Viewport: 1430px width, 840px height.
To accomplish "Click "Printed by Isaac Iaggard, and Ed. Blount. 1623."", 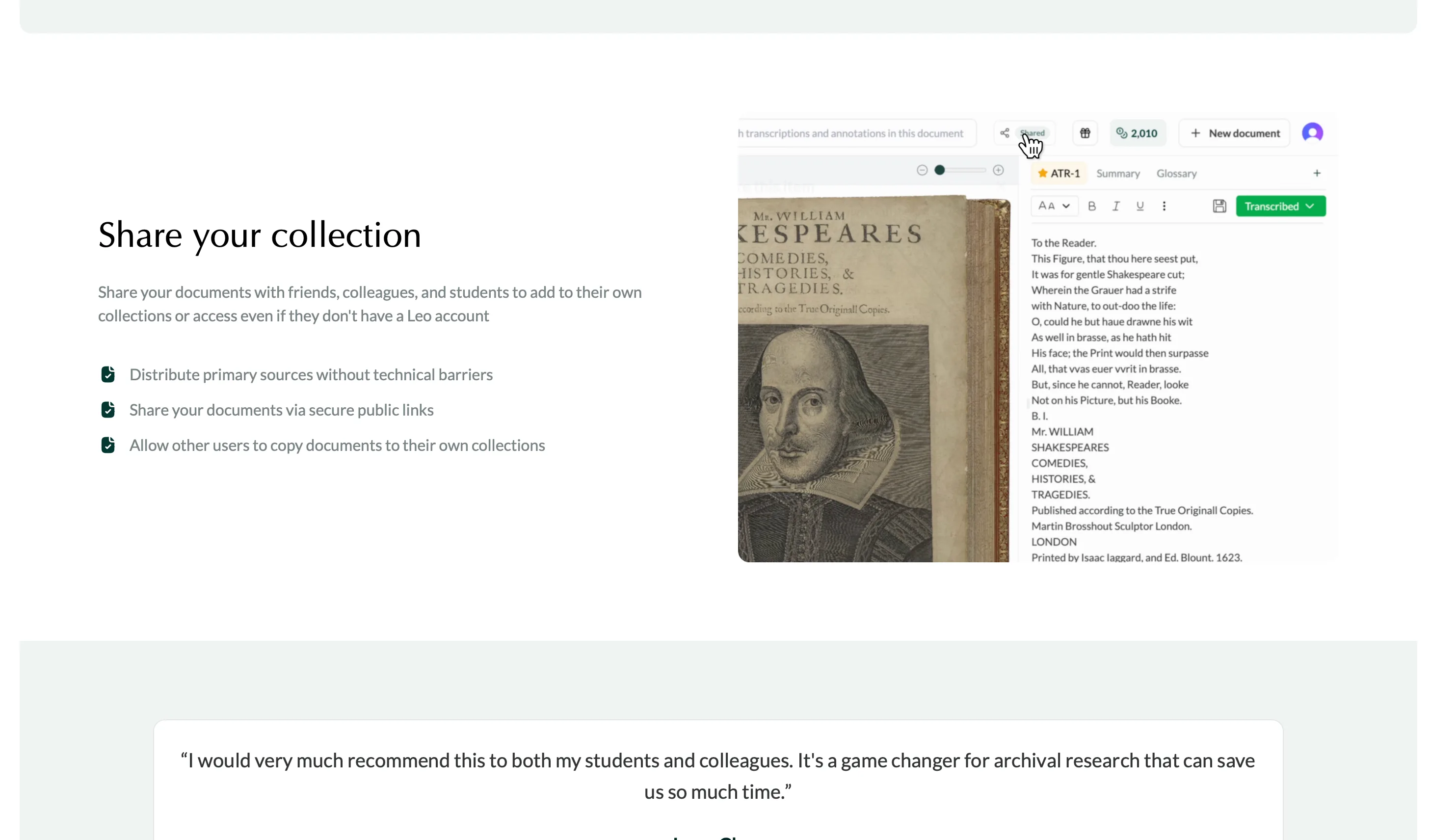I will [1137, 557].
